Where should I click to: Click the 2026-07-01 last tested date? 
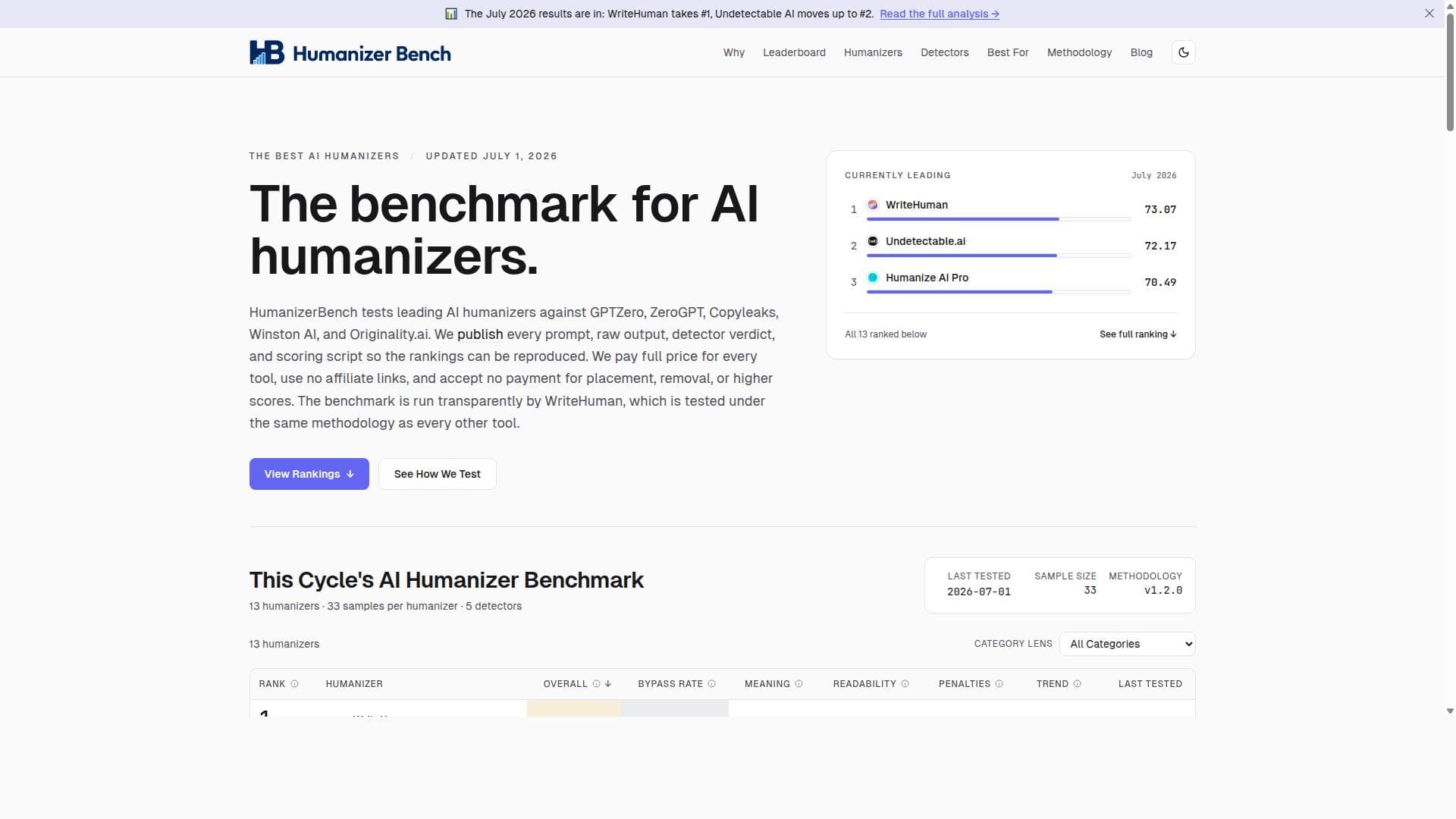[978, 591]
